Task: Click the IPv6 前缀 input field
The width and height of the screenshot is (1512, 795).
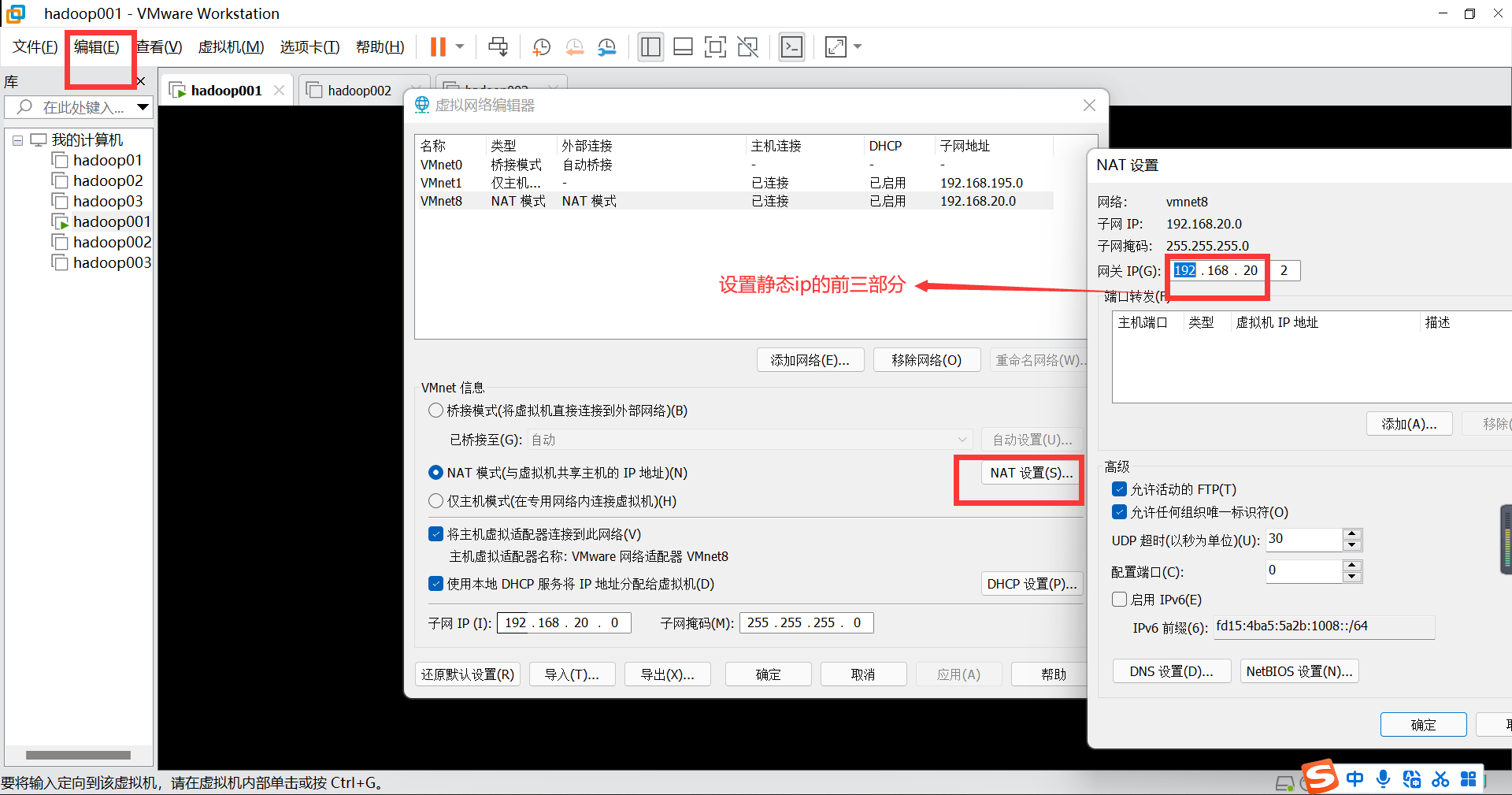Action: coord(1324,626)
